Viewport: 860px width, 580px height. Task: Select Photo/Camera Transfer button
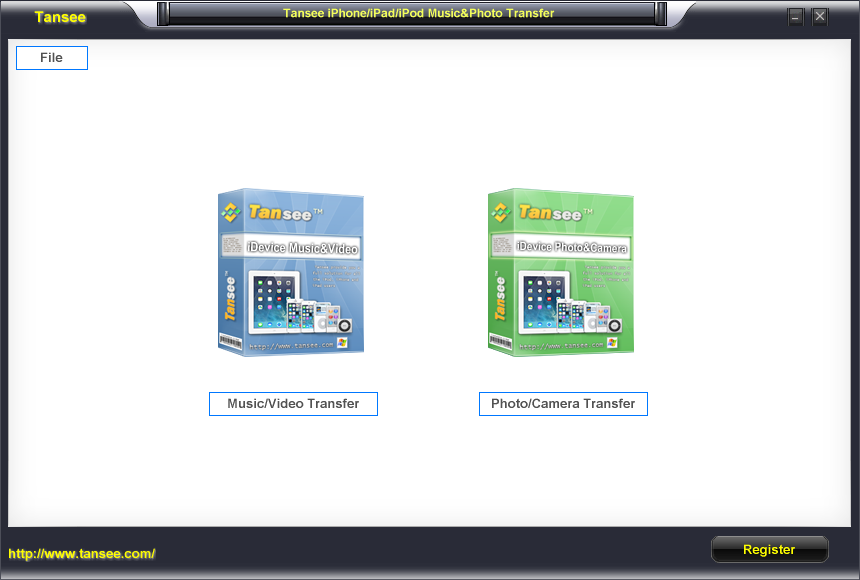pos(563,404)
